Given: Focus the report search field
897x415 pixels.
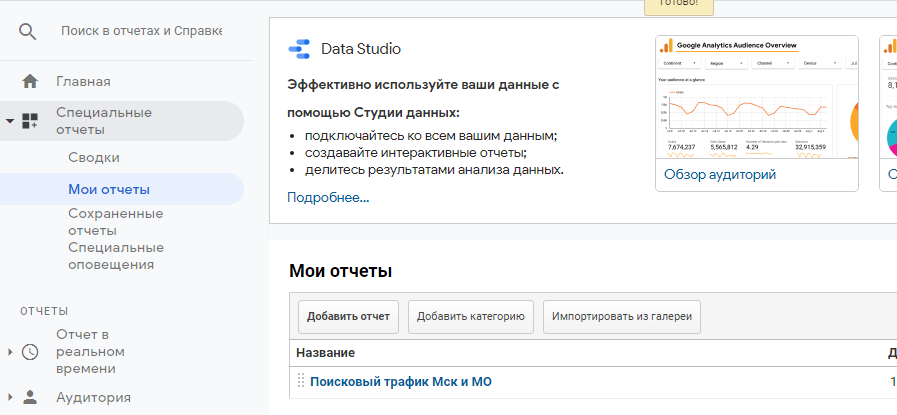Looking at the screenshot, I should pos(141,31).
